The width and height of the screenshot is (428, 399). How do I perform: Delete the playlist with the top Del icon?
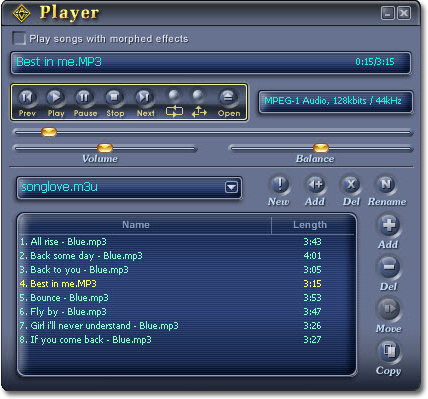(351, 184)
